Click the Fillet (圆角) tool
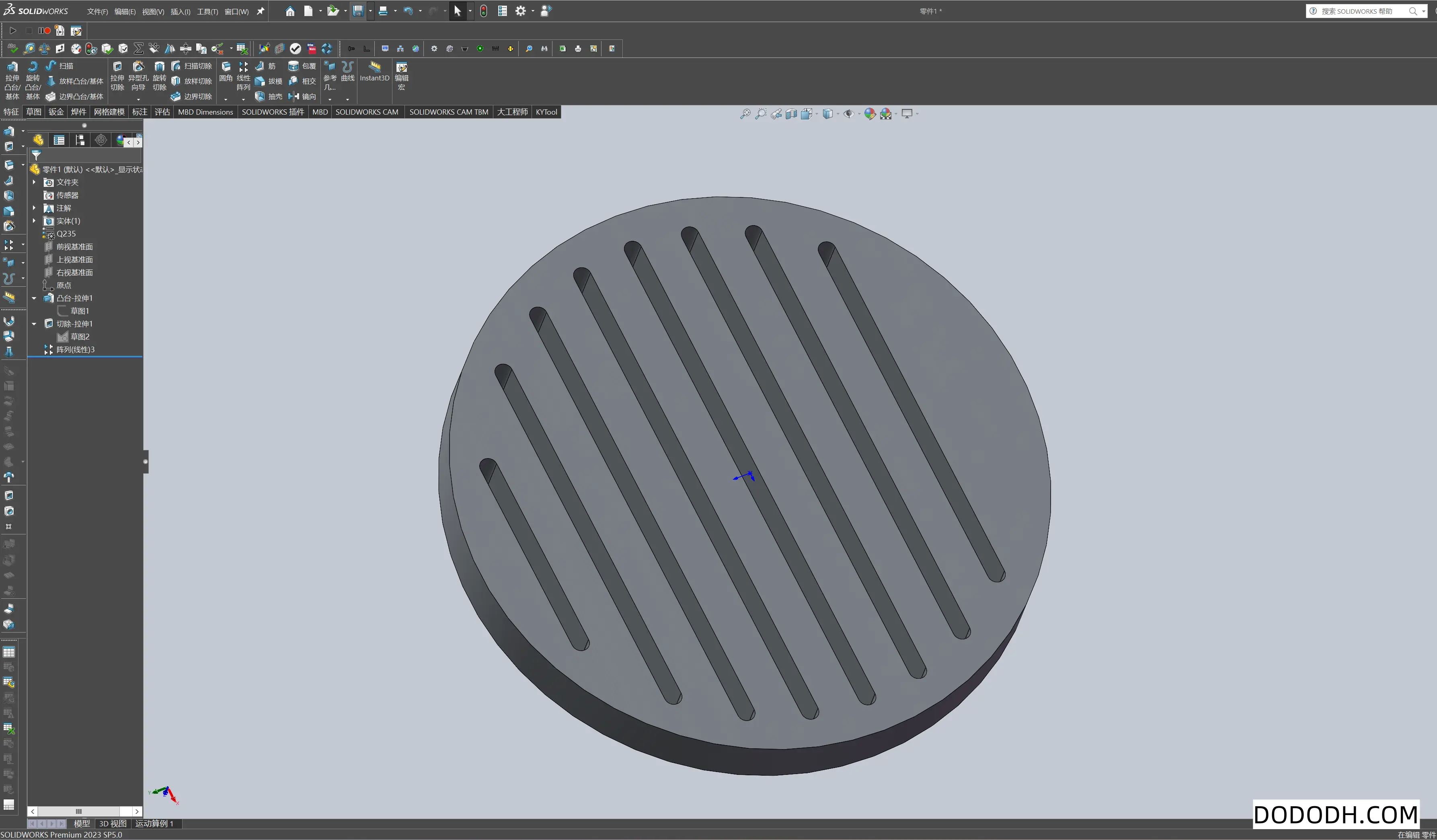The height and width of the screenshot is (840, 1437). click(x=226, y=72)
